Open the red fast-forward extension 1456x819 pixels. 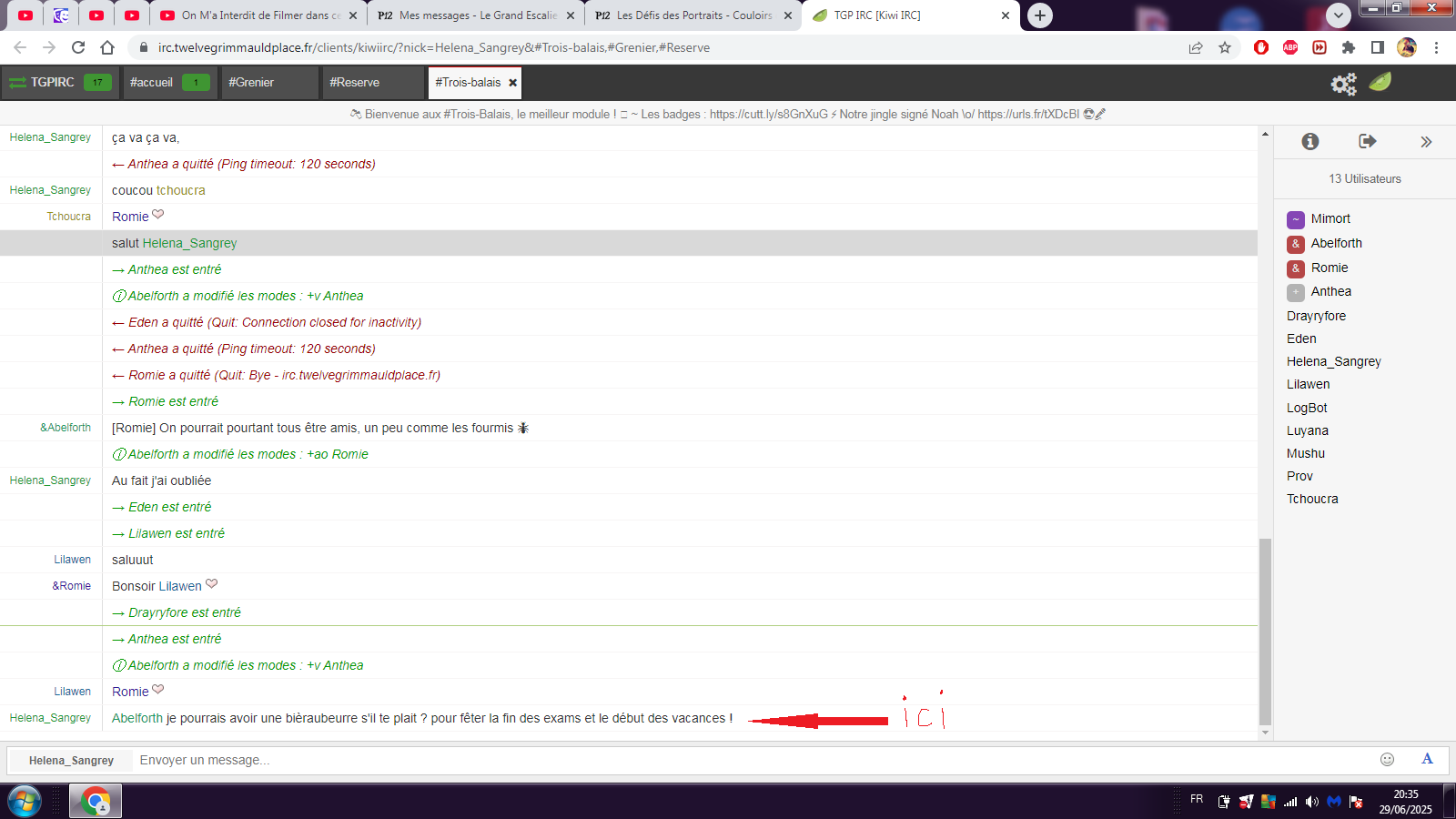[x=1319, y=47]
